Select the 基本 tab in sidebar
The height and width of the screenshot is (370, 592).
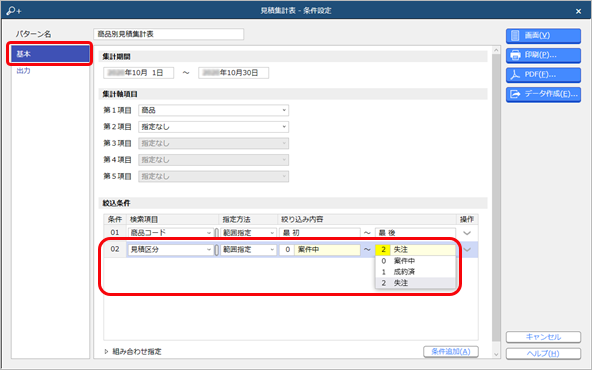[x=50, y=54]
